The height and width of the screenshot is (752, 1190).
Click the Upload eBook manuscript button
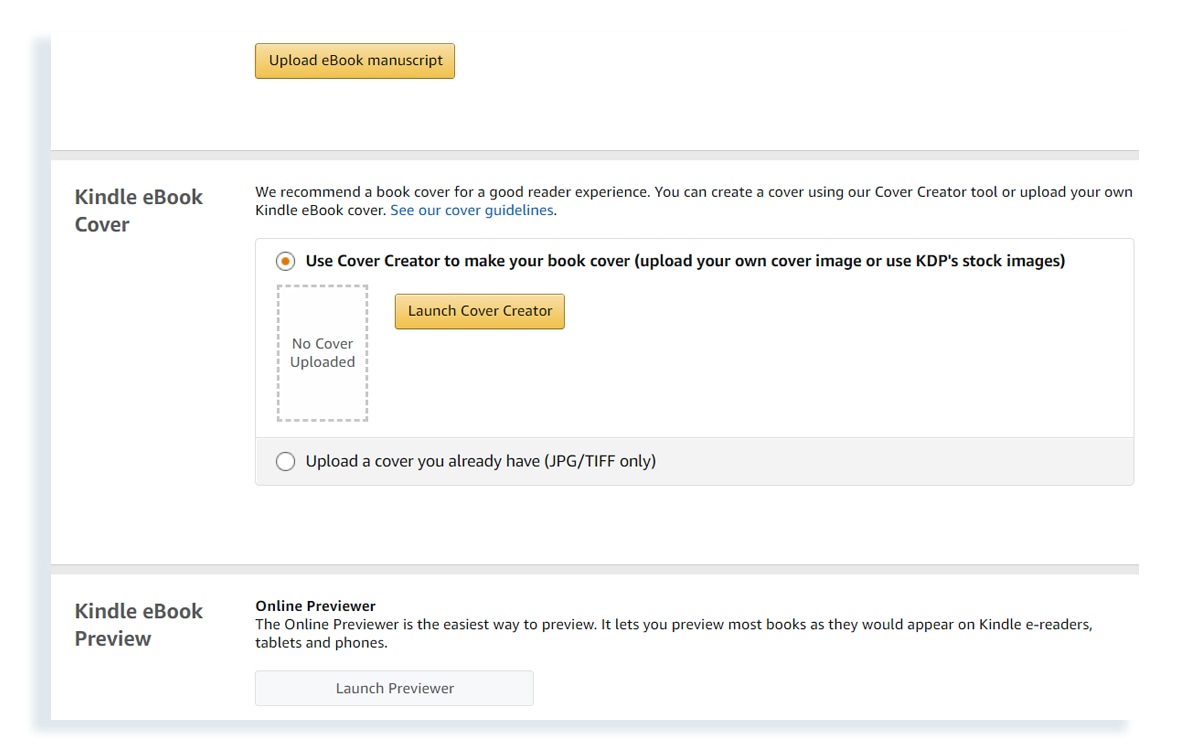[355, 61]
